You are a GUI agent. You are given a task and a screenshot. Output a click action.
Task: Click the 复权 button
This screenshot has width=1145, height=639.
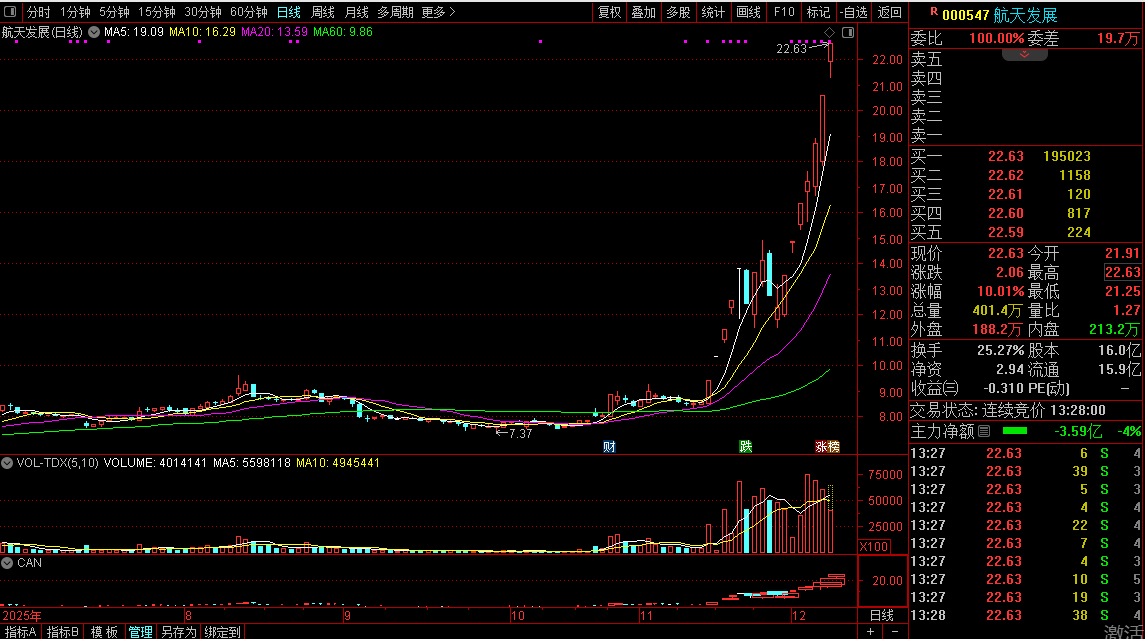tap(609, 12)
